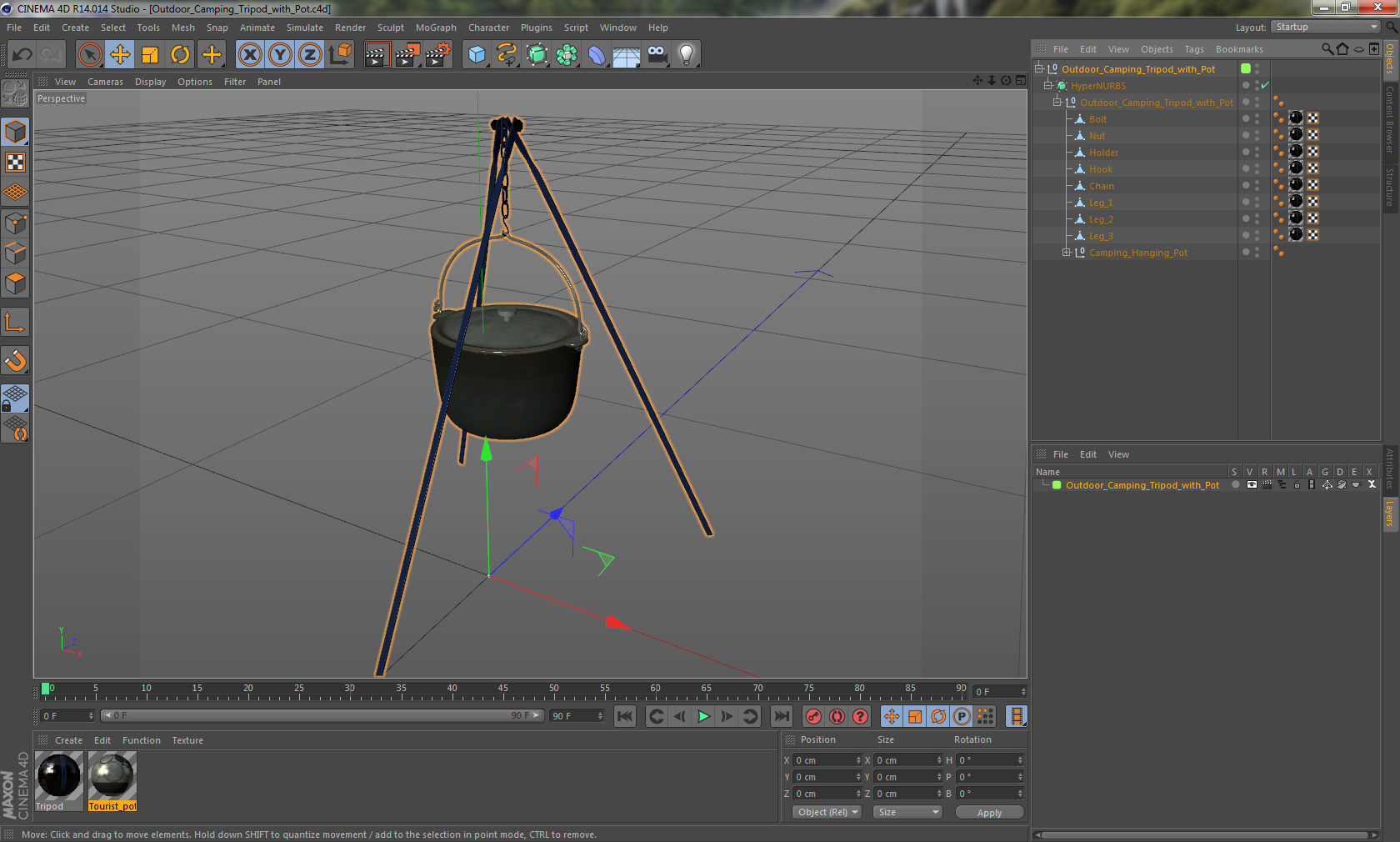Viewport: 1400px width, 842px height.
Task: Switch to Texture mode, checkered icon
Action: 15,163
